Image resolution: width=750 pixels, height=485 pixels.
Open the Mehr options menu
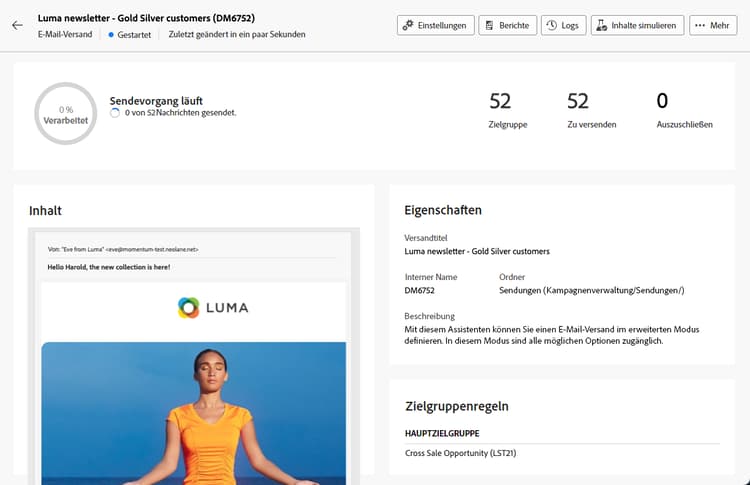click(x=713, y=25)
